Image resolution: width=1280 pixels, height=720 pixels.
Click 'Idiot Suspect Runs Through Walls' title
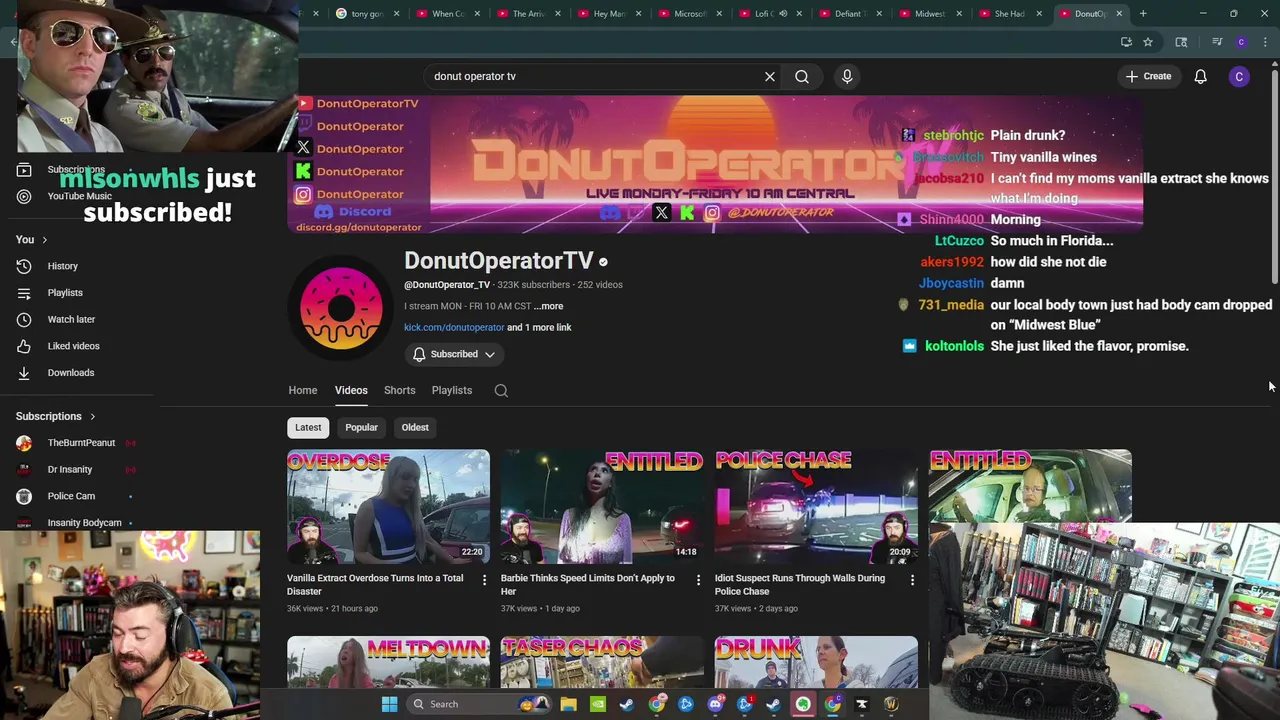pyautogui.click(x=799, y=584)
